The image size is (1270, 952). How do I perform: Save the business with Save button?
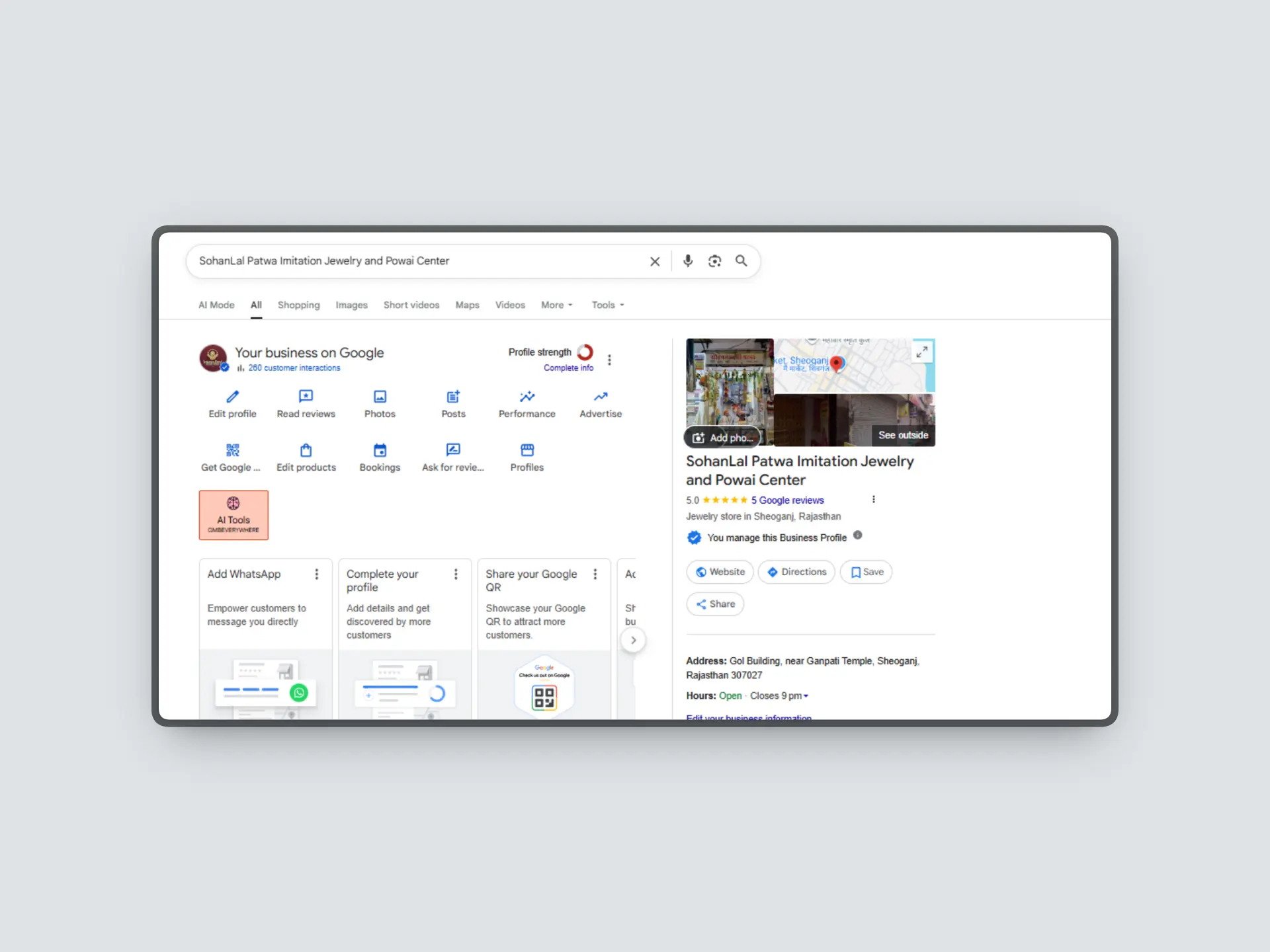866,572
